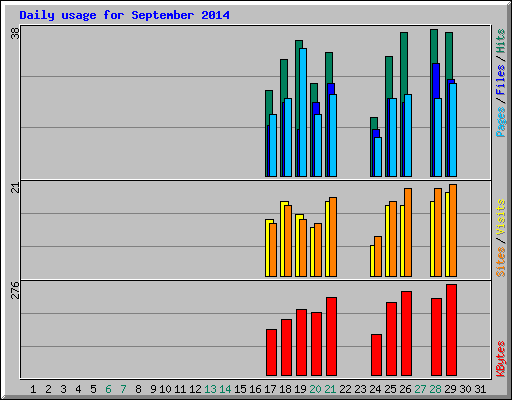Click green weekend day label "6"
Image resolution: width=512 pixels, height=400 pixels.
click(x=108, y=389)
